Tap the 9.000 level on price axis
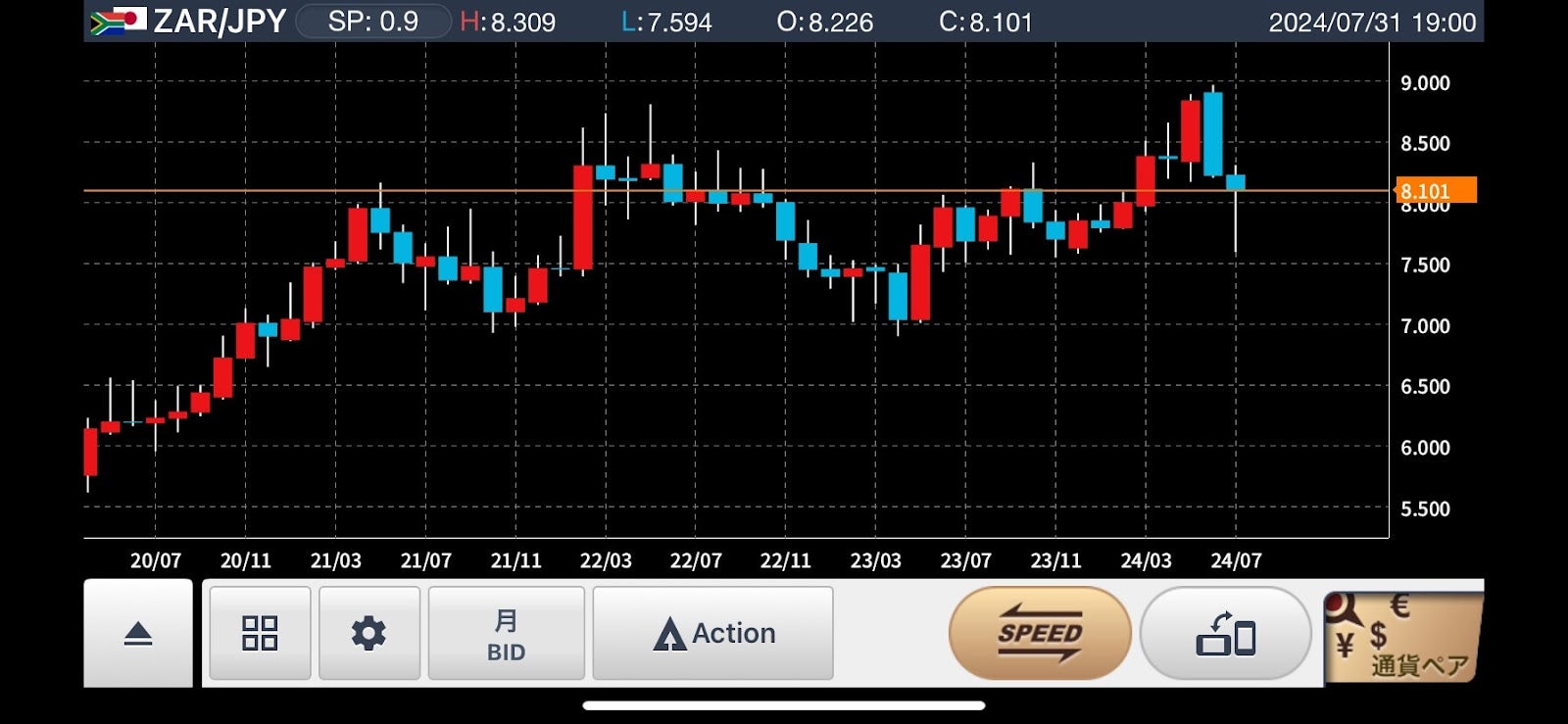The height and width of the screenshot is (724, 1568). pos(1424,83)
